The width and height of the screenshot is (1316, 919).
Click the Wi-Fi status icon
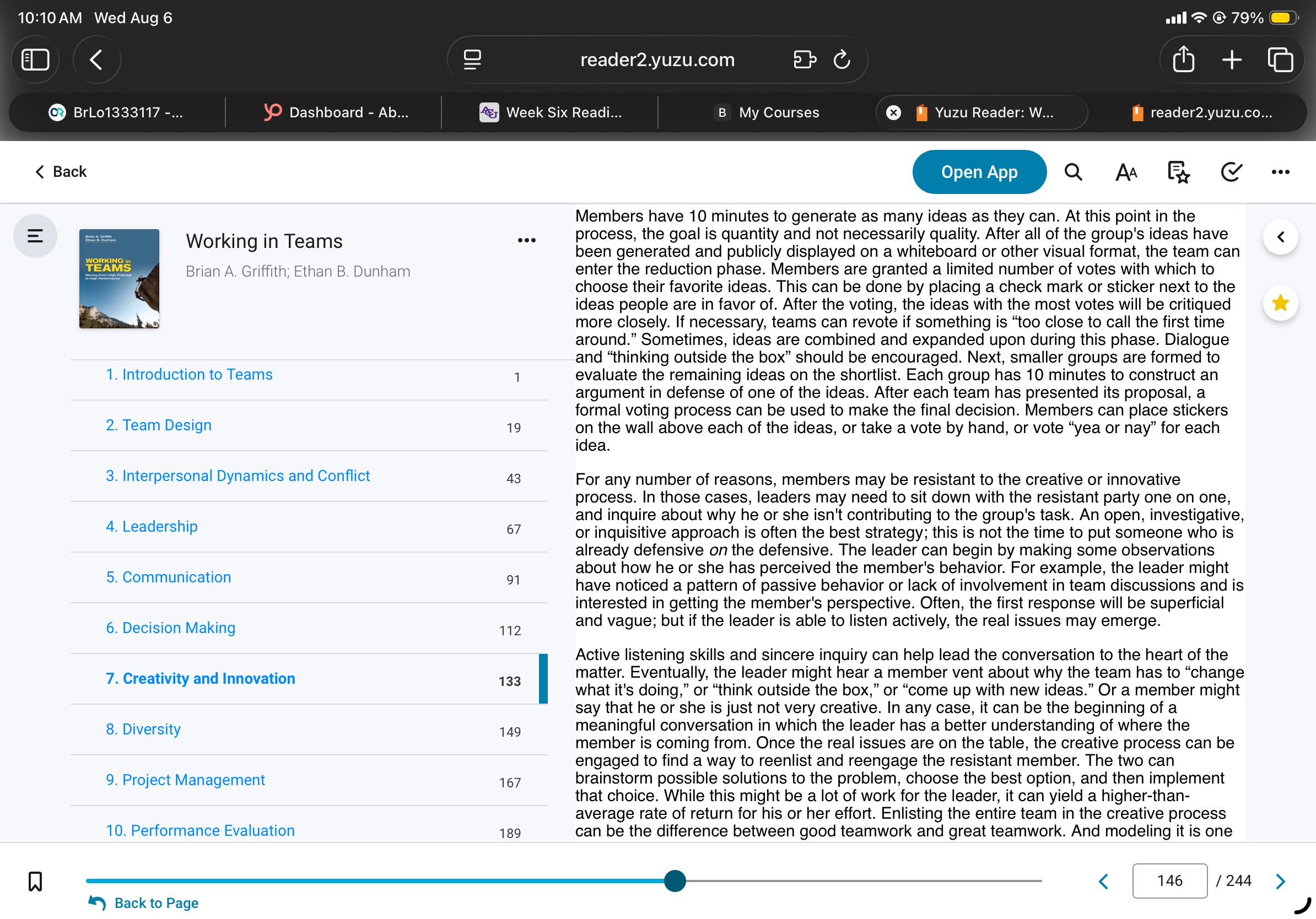pos(1198,18)
